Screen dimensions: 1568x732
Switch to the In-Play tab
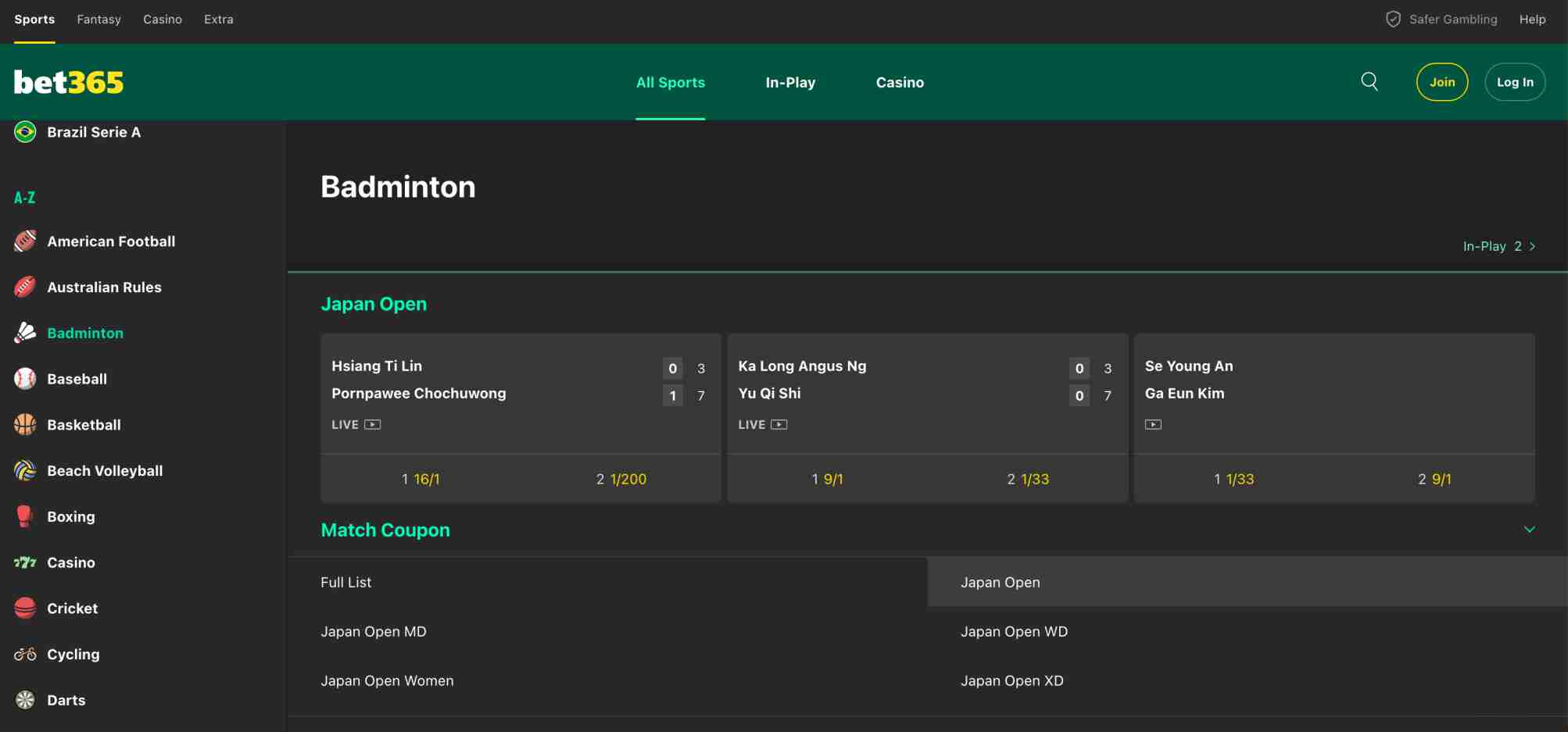(x=790, y=82)
